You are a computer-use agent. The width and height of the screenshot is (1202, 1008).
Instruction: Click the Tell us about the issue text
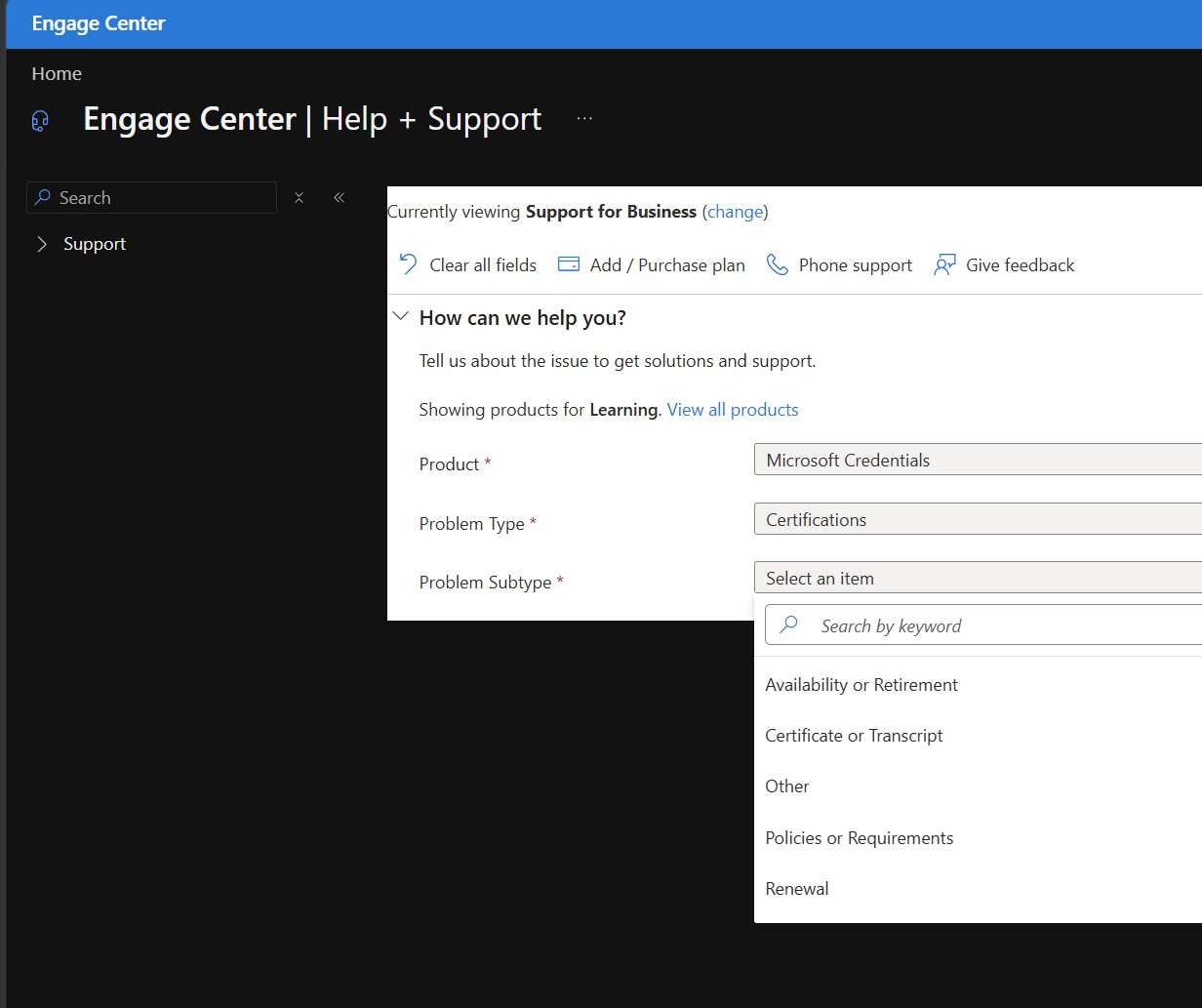pos(618,361)
